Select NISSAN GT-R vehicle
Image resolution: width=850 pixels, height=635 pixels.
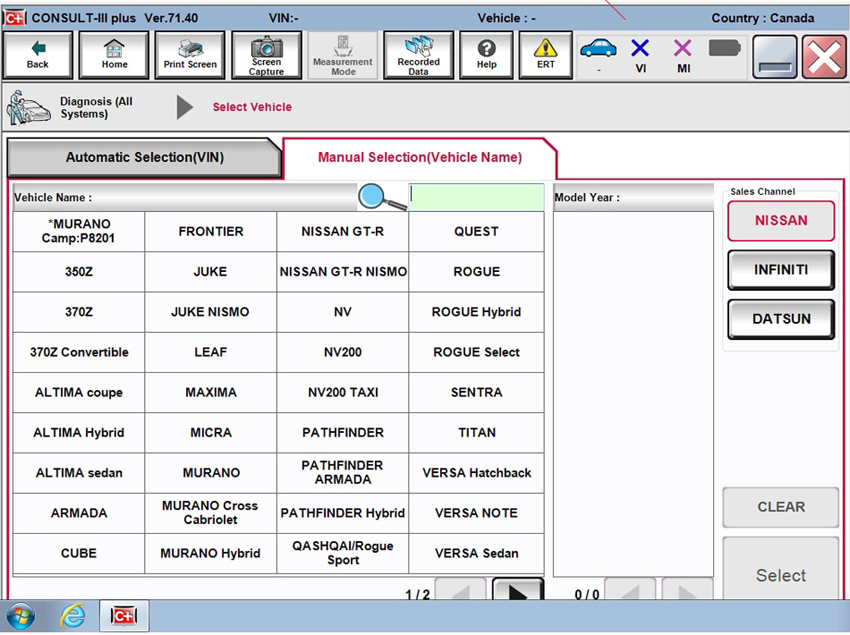343,232
